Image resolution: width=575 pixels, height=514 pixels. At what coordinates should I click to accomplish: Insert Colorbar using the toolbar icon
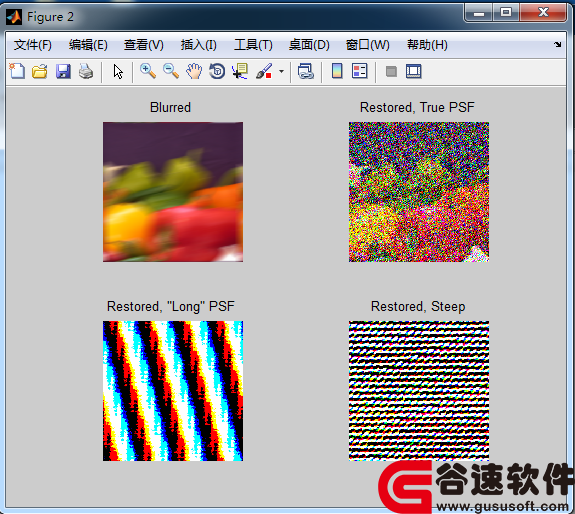(x=337, y=71)
